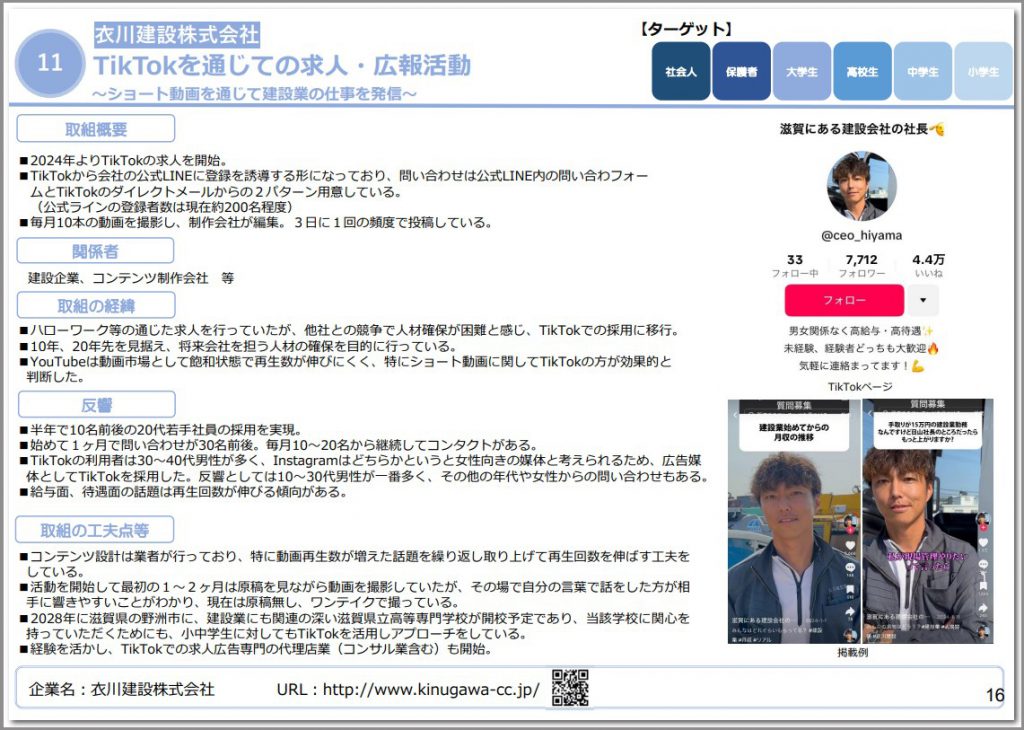Click the line 2024年よりTikTokの求人を開始
The width and height of the screenshot is (1024, 730).
tap(123, 160)
